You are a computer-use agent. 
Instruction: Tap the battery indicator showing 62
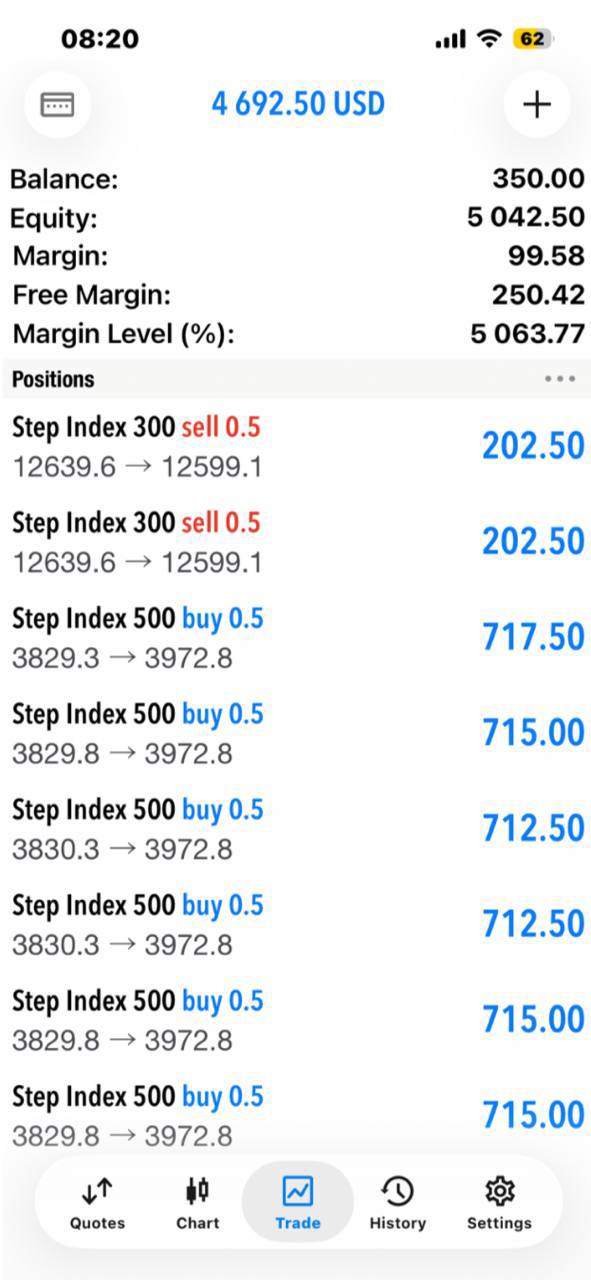(x=532, y=39)
